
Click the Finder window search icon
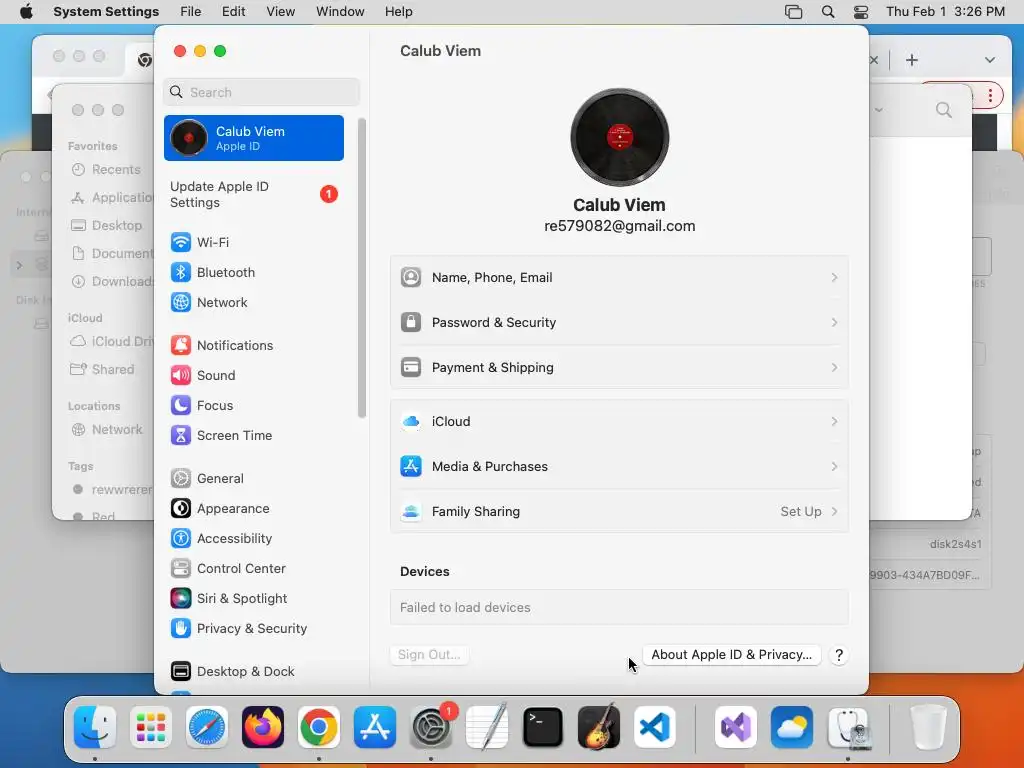tap(944, 110)
